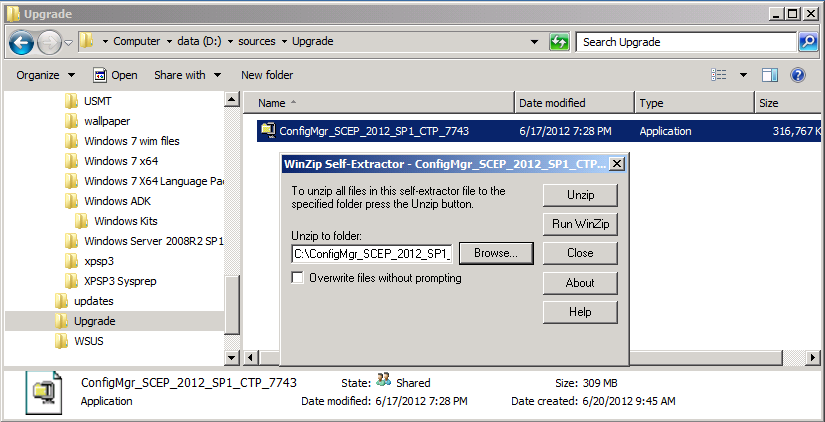Image resolution: width=825 pixels, height=422 pixels.
Task: Open the Share with menu
Action: point(187,75)
